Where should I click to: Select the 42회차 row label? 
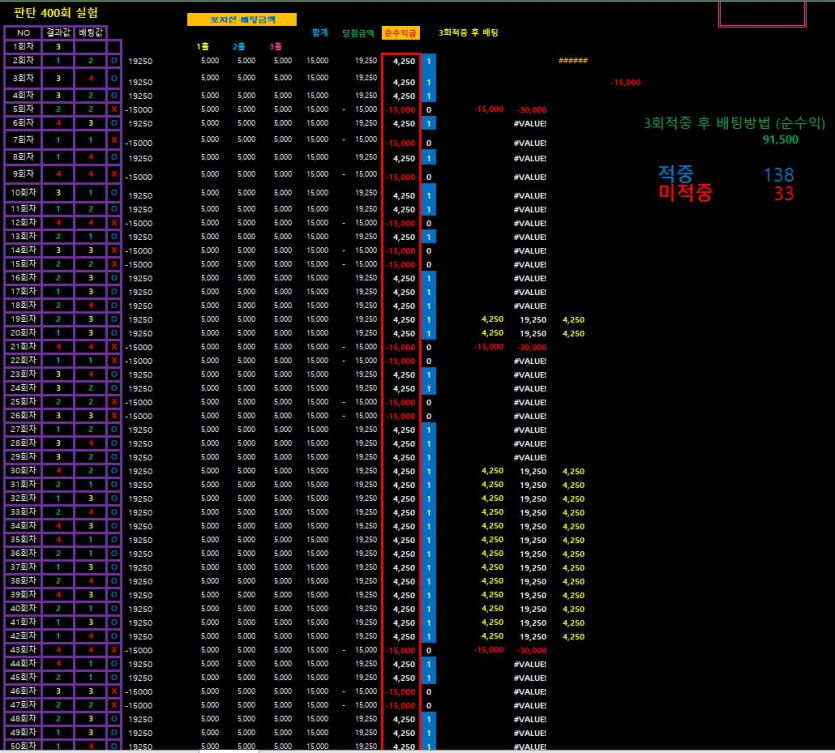pos(23,636)
